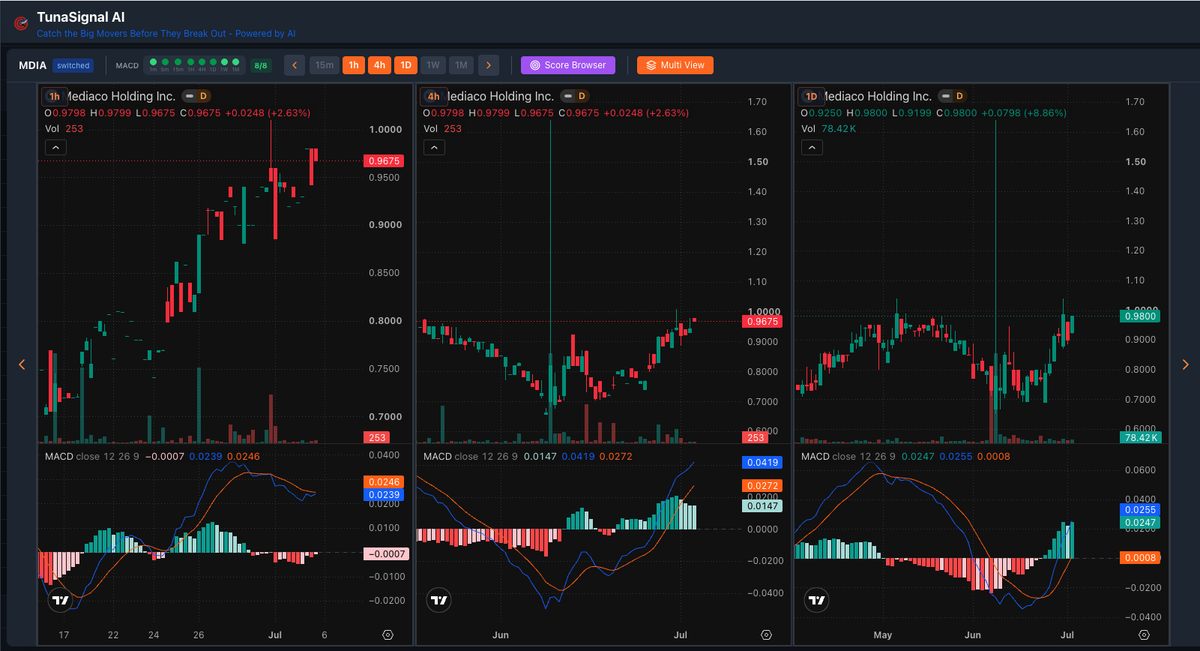Click the 0.0272 orange signal label
The height and width of the screenshot is (651, 1200).
(x=762, y=486)
